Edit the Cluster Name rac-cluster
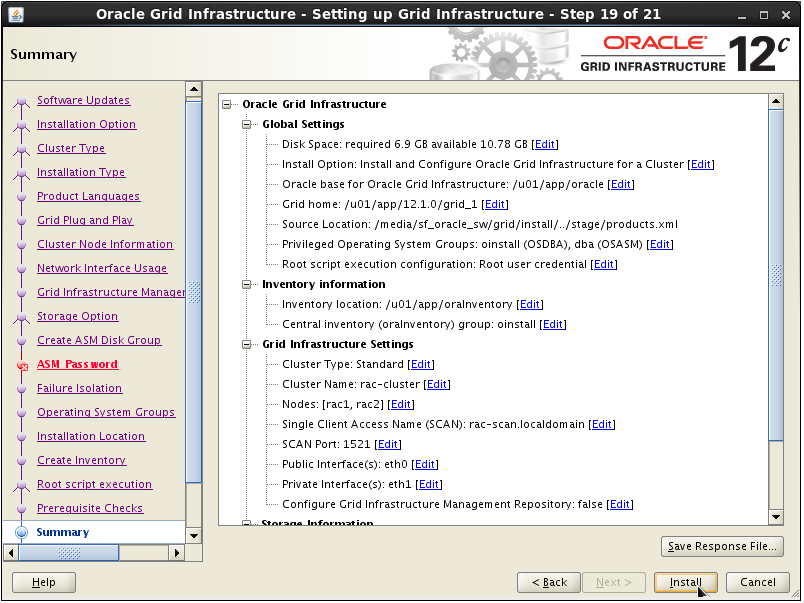Image resolution: width=804 pixels, height=603 pixels. [436, 385]
